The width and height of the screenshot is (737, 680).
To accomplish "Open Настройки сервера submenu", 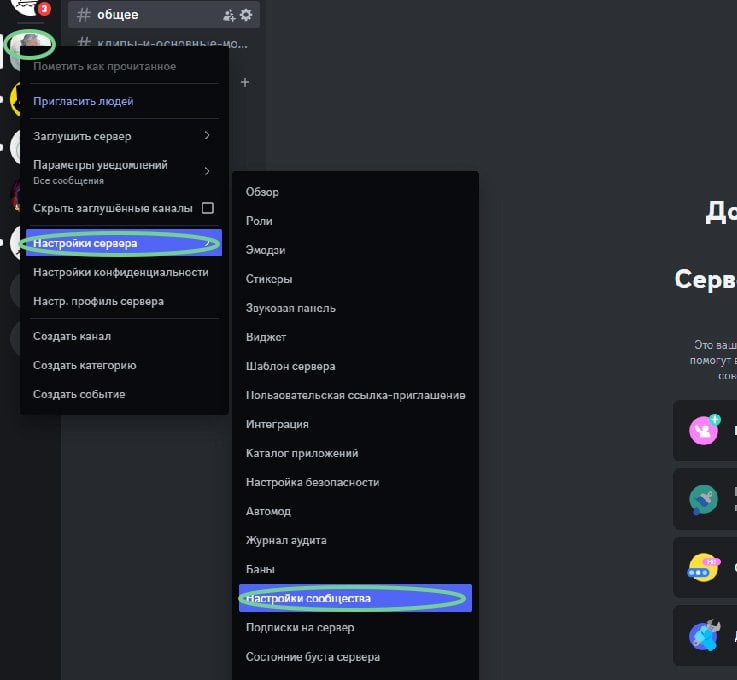I will click(124, 243).
